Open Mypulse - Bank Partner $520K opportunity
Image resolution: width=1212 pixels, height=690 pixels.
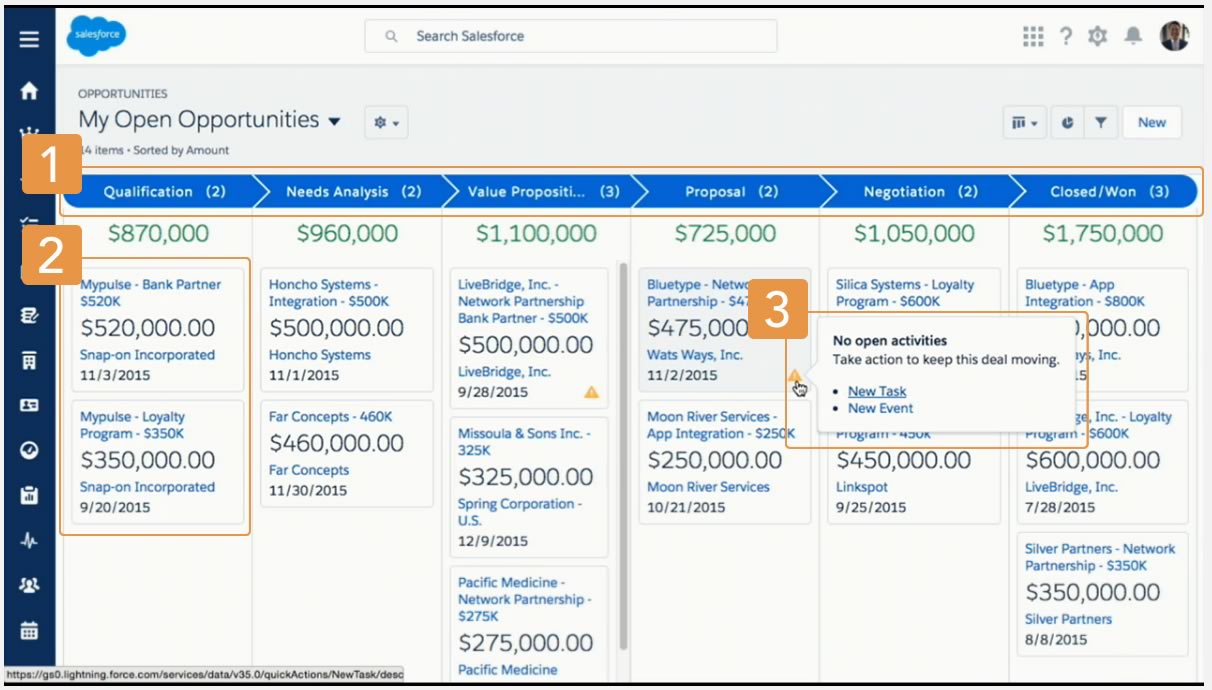151,293
